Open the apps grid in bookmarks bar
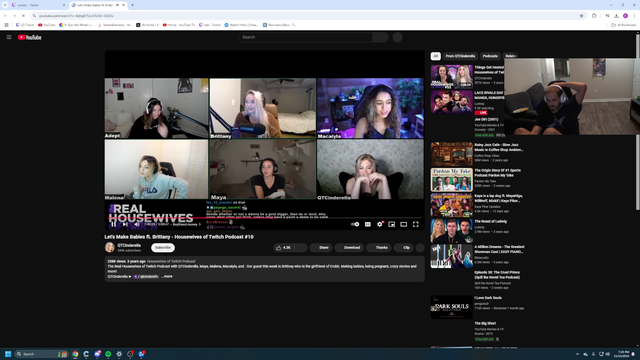The image size is (640, 360). [x=7, y=25]
